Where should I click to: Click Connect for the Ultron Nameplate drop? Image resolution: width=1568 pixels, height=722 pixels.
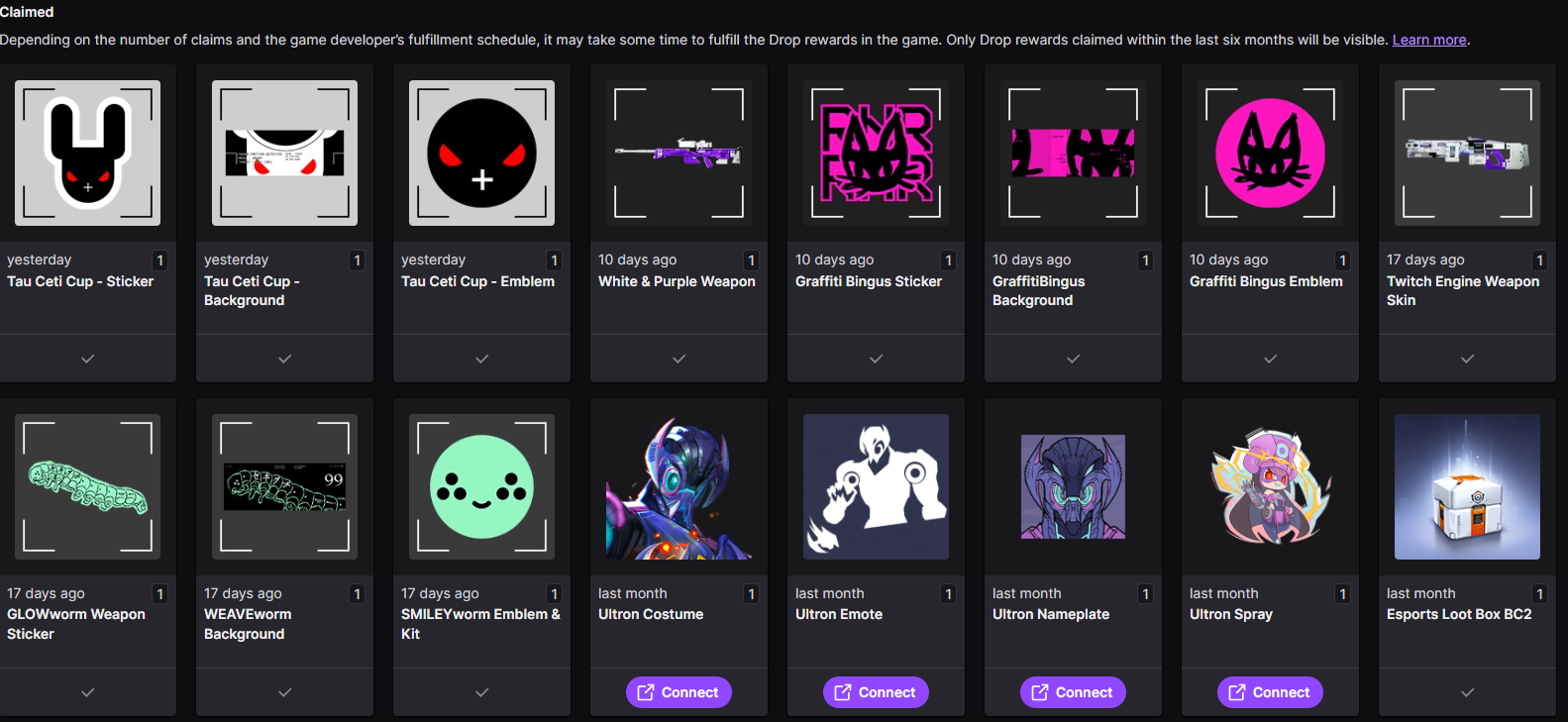pyautogui.click(x=1073, y=692)
